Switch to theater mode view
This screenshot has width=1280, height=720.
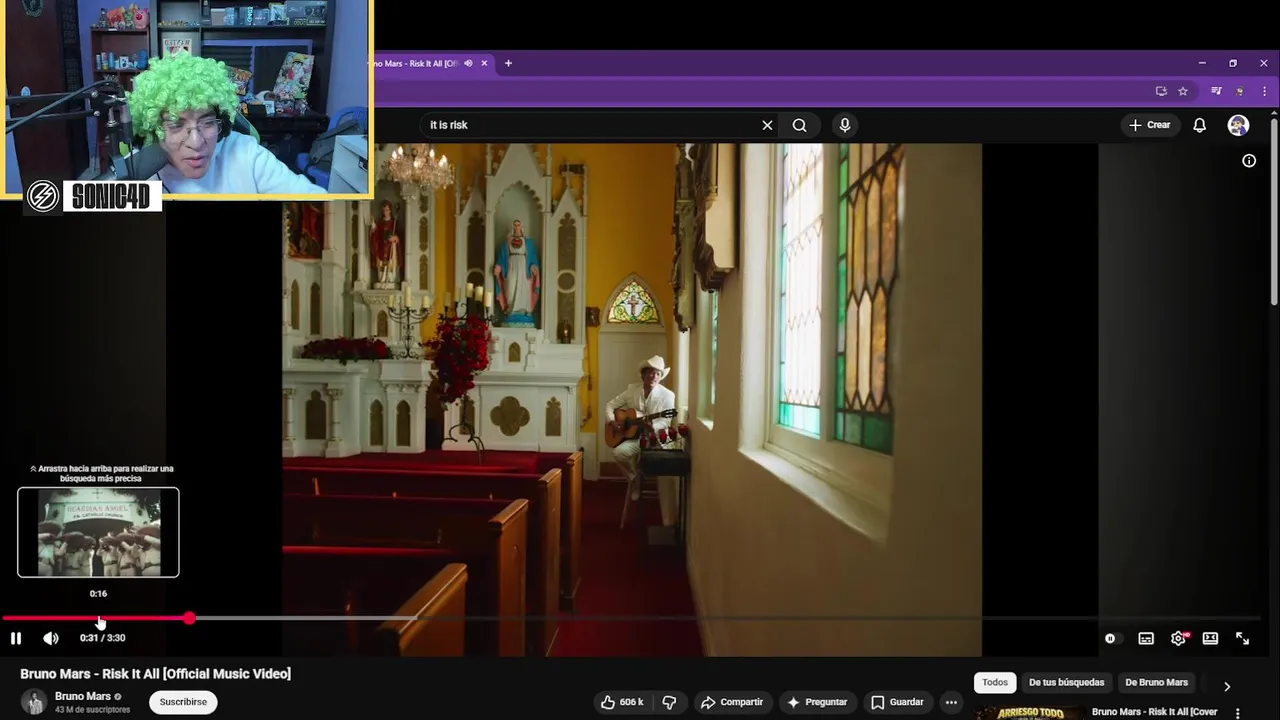tap(1210, 638)
